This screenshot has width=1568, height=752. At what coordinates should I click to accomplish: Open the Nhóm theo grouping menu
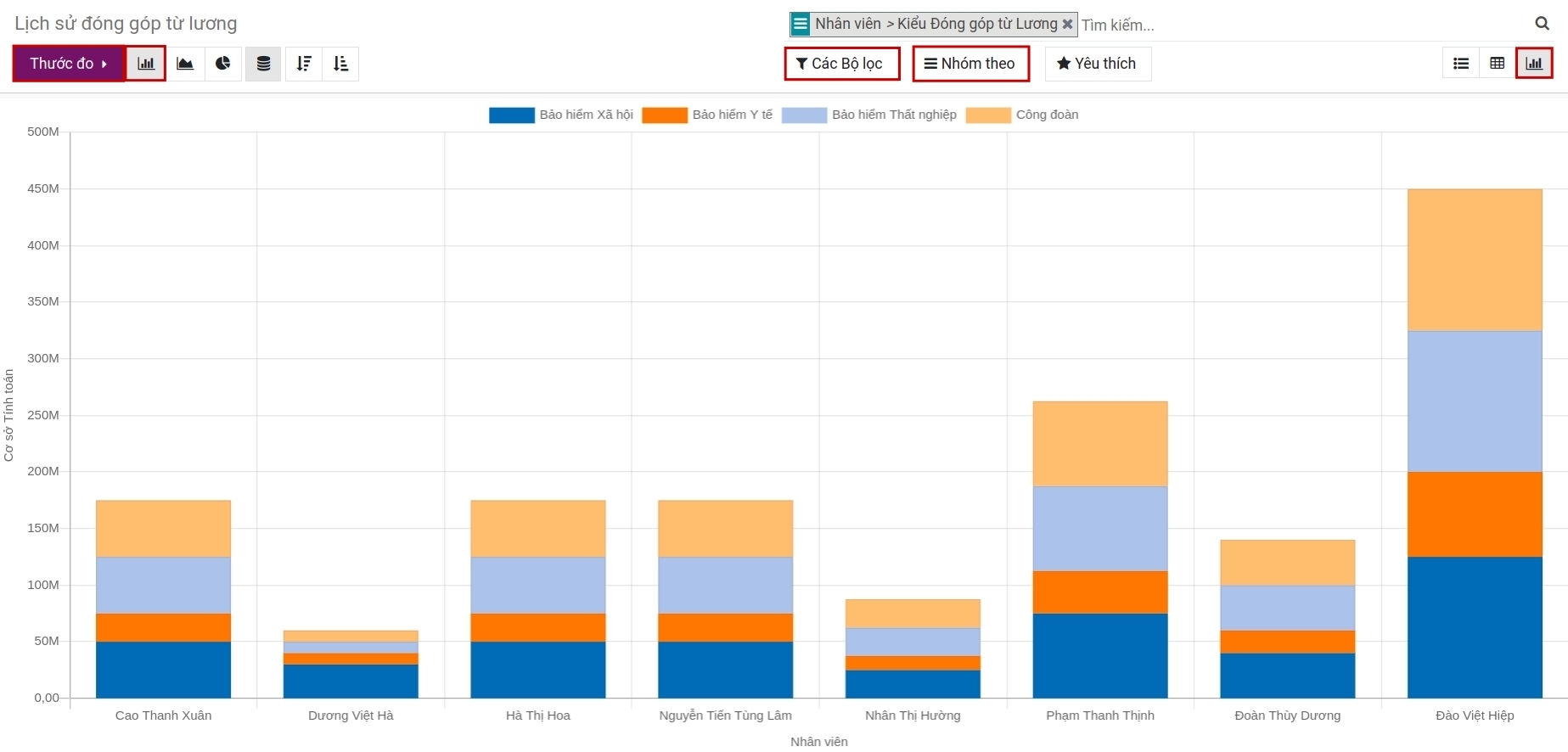tap(970, 64)
